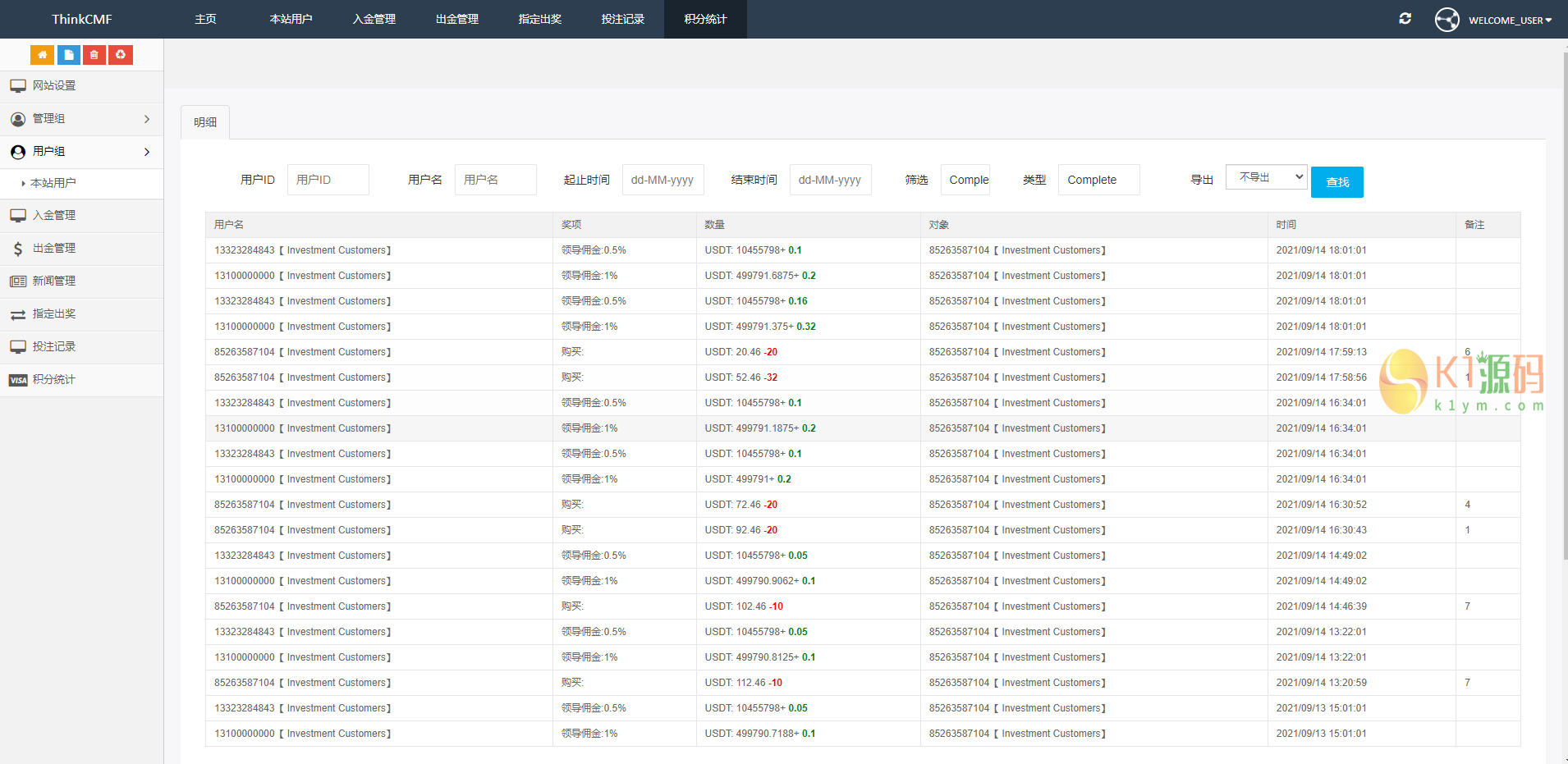Click the red trash icon button
Image resolution: width=1568 pixels, height=764 pixels.
click(94, 55)
